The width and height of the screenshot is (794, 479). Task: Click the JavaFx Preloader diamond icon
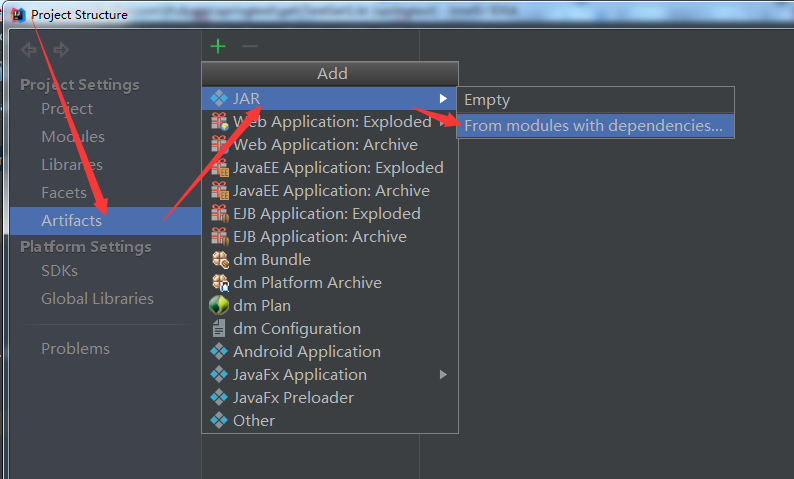(219, 397)
